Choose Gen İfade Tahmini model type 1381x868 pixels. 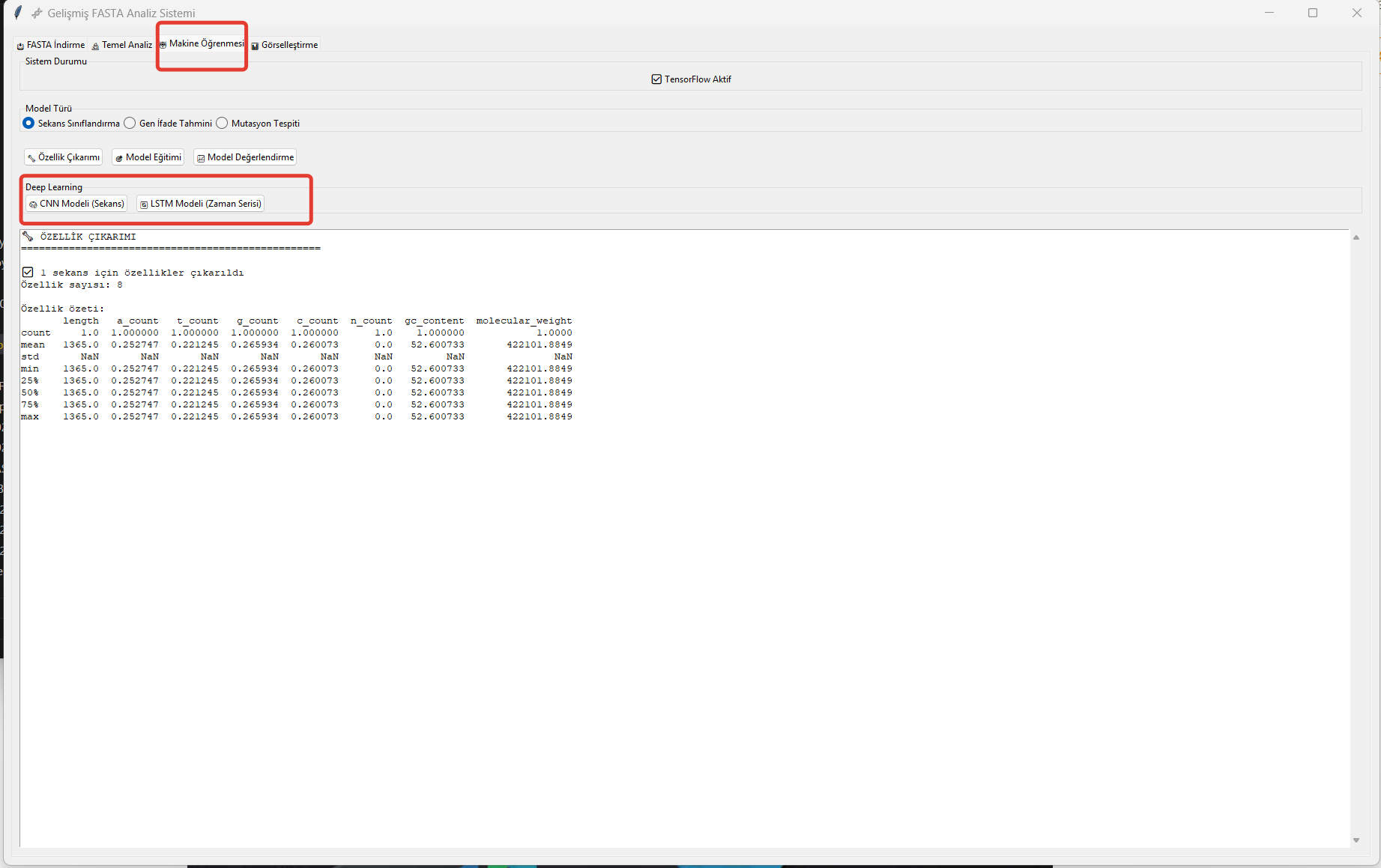coord(130,123)
